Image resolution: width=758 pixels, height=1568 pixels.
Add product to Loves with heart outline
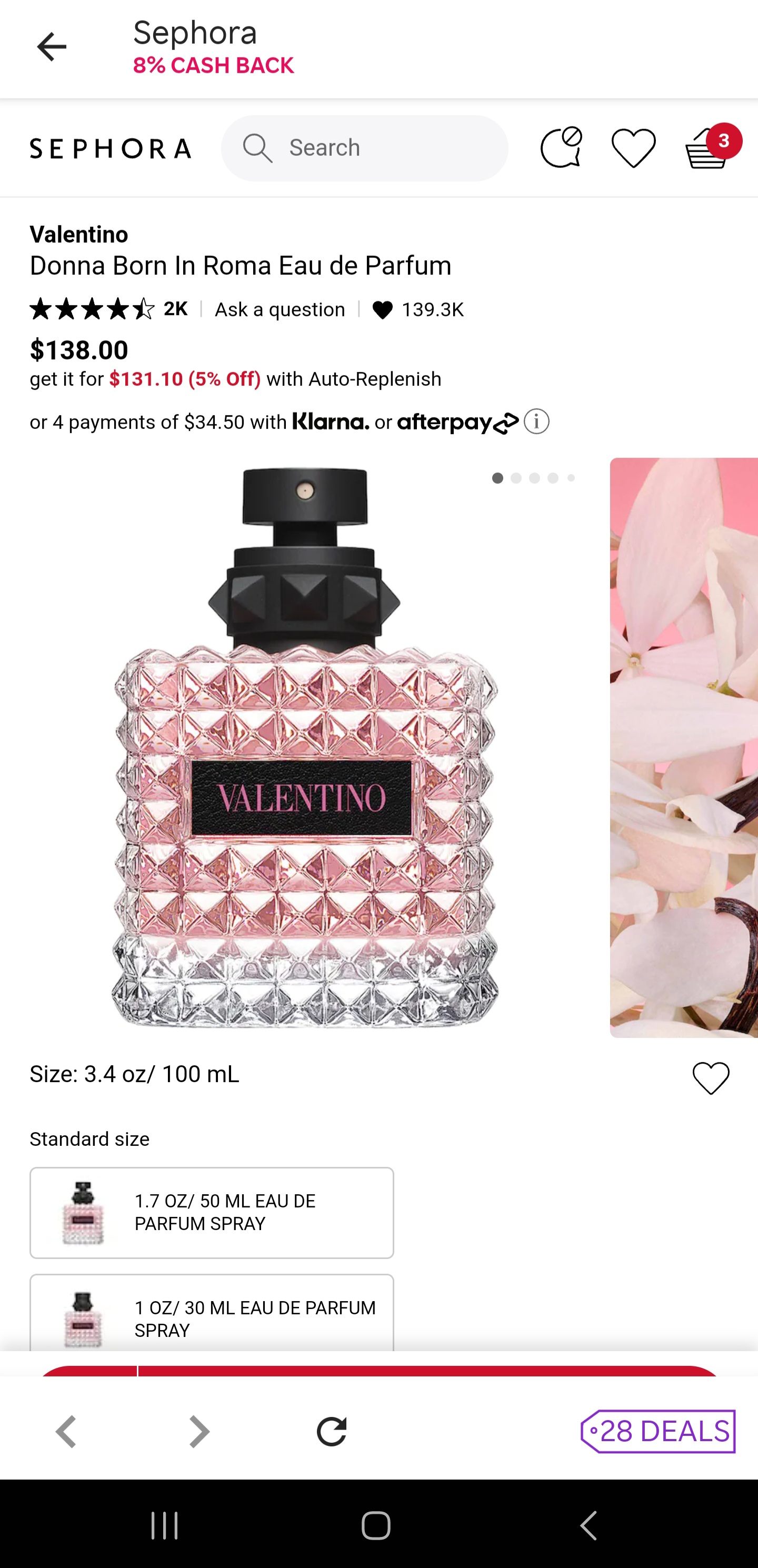[711, 1078]
